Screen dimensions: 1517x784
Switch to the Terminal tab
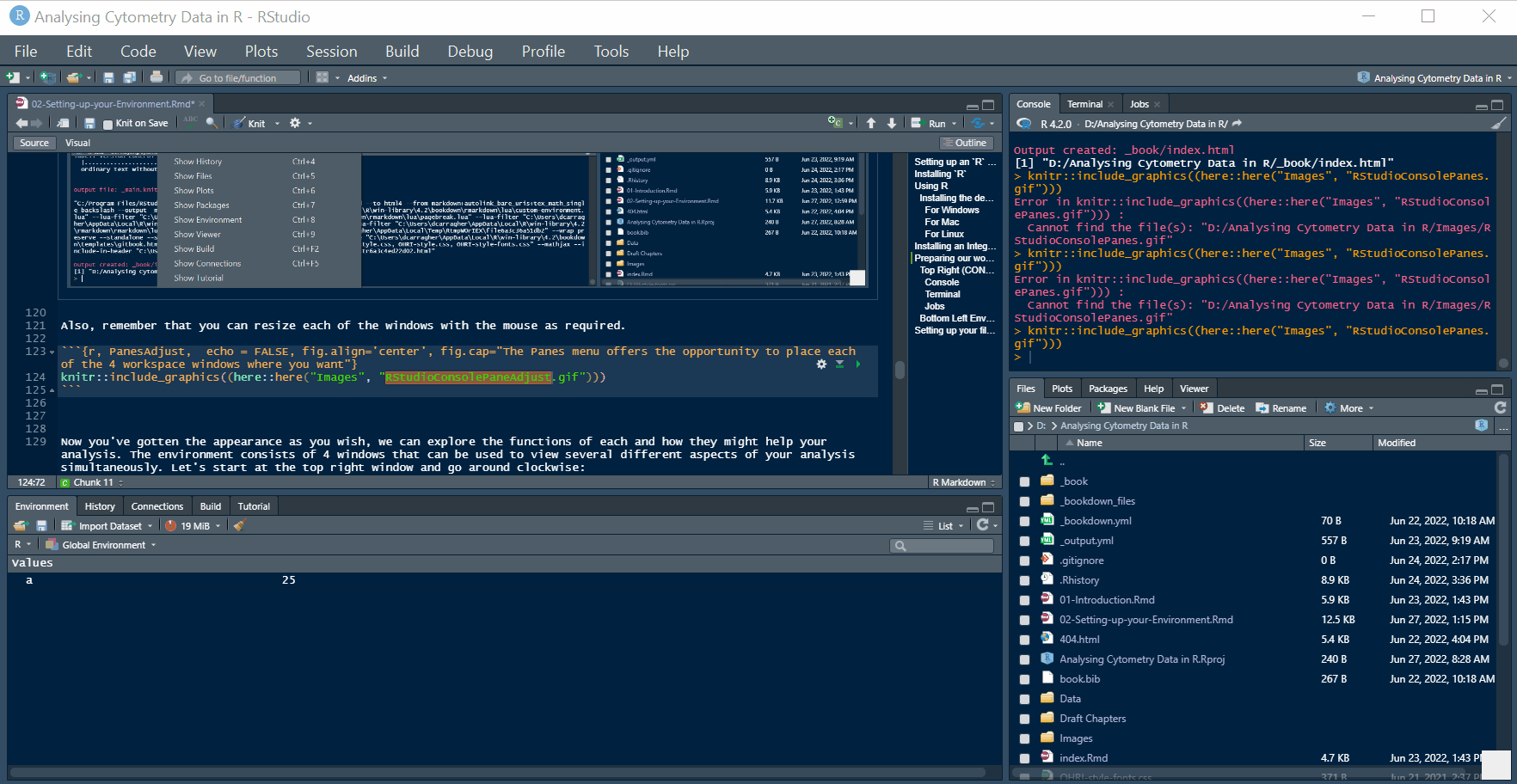[x=1084, y=104]
